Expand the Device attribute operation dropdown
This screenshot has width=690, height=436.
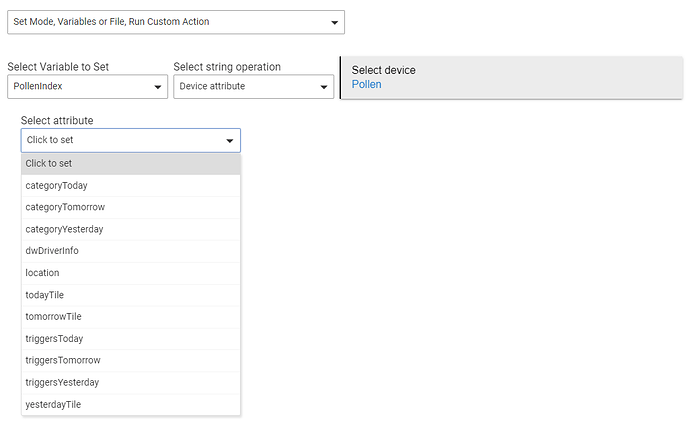point(253,86)
